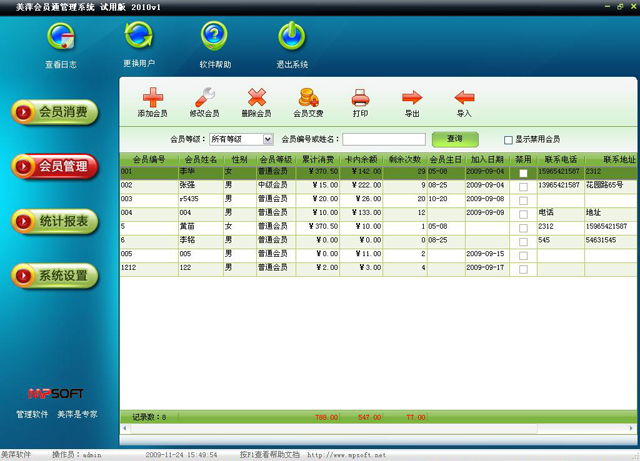640x461 pixels.
Task: Enable the 显示禁用会员 checkbox
Action: [508, 140]
